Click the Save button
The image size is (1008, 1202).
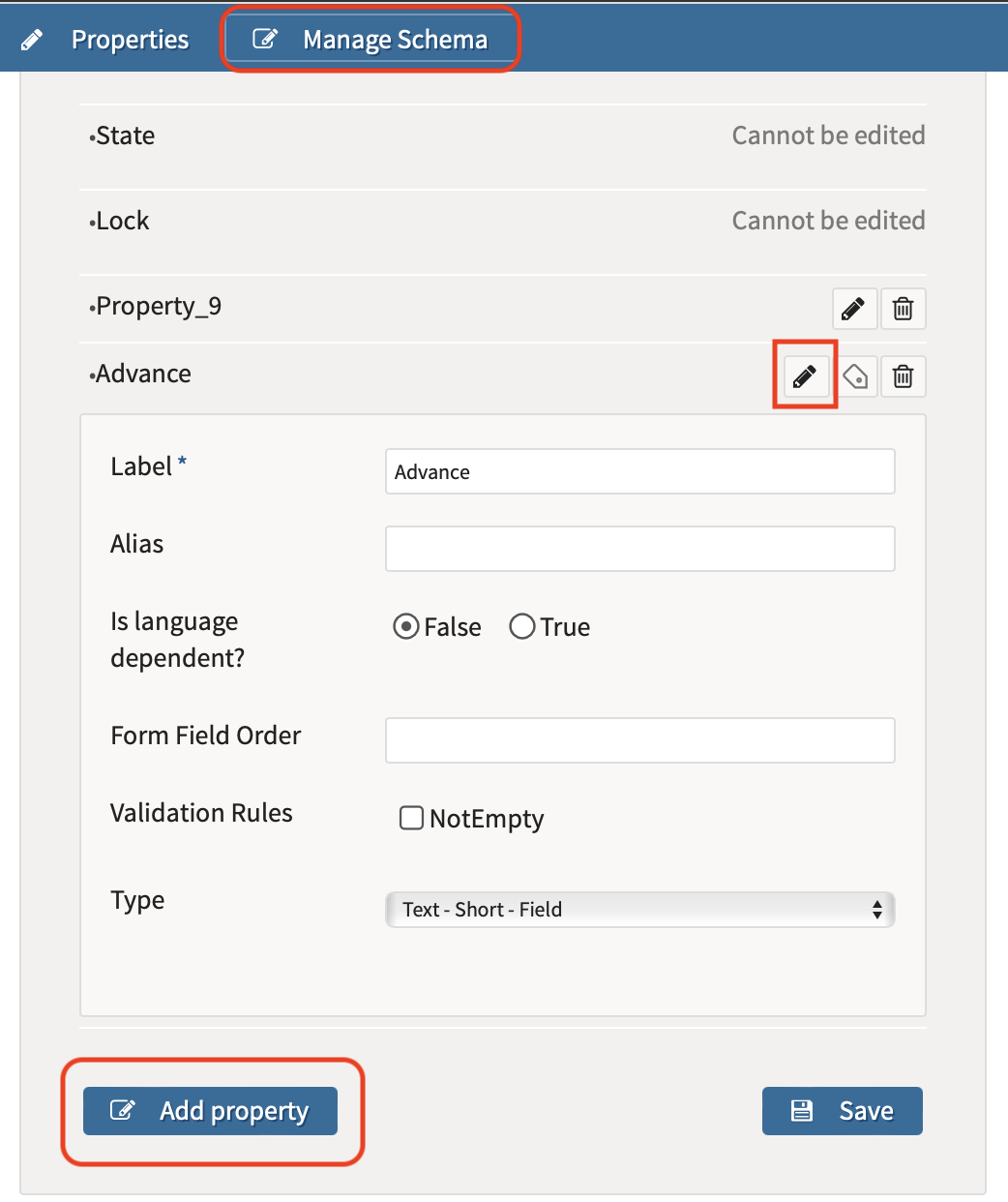click(x=842, y=1111)
